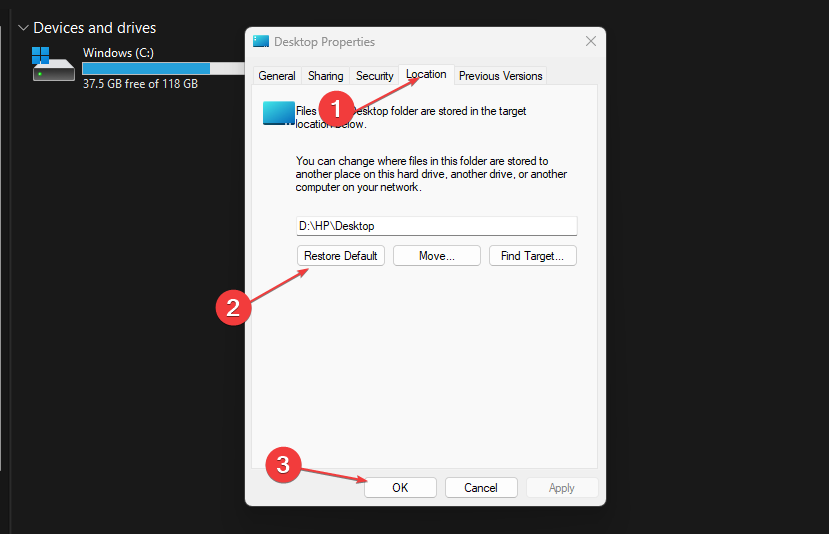
Task: Open the General tab
Action: [277, 76]
